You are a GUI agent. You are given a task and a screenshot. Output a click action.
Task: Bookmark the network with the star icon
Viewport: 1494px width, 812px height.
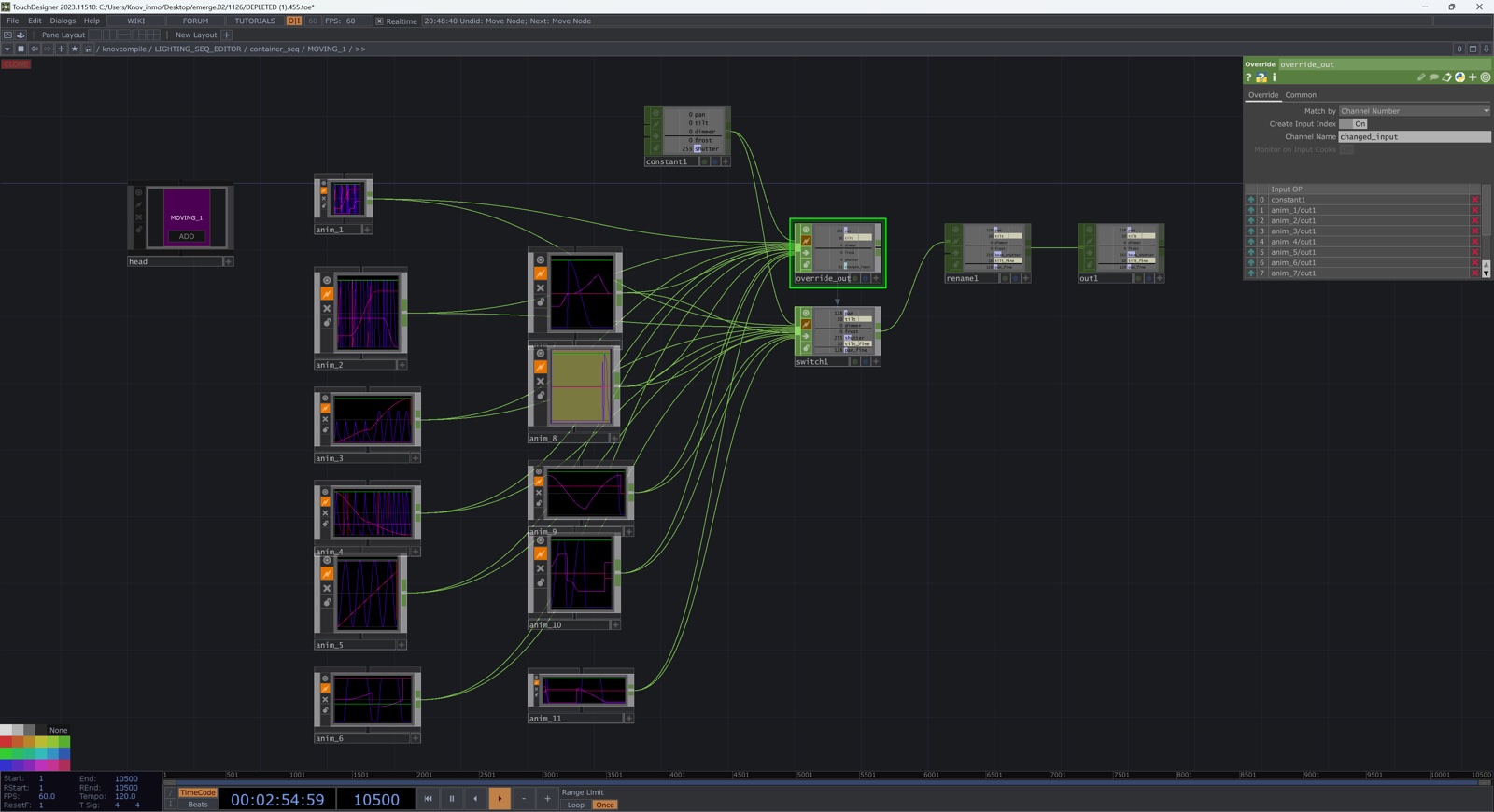(75, 49)
